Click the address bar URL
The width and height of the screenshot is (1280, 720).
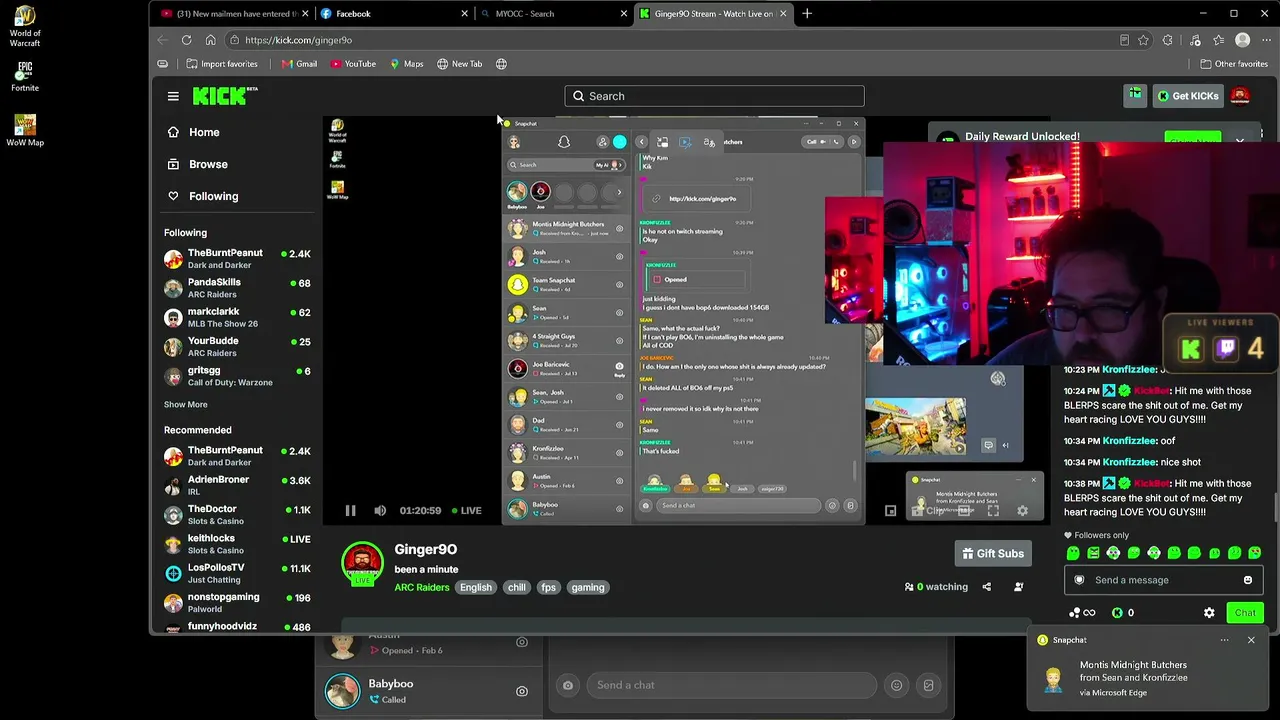click(298, 40)
